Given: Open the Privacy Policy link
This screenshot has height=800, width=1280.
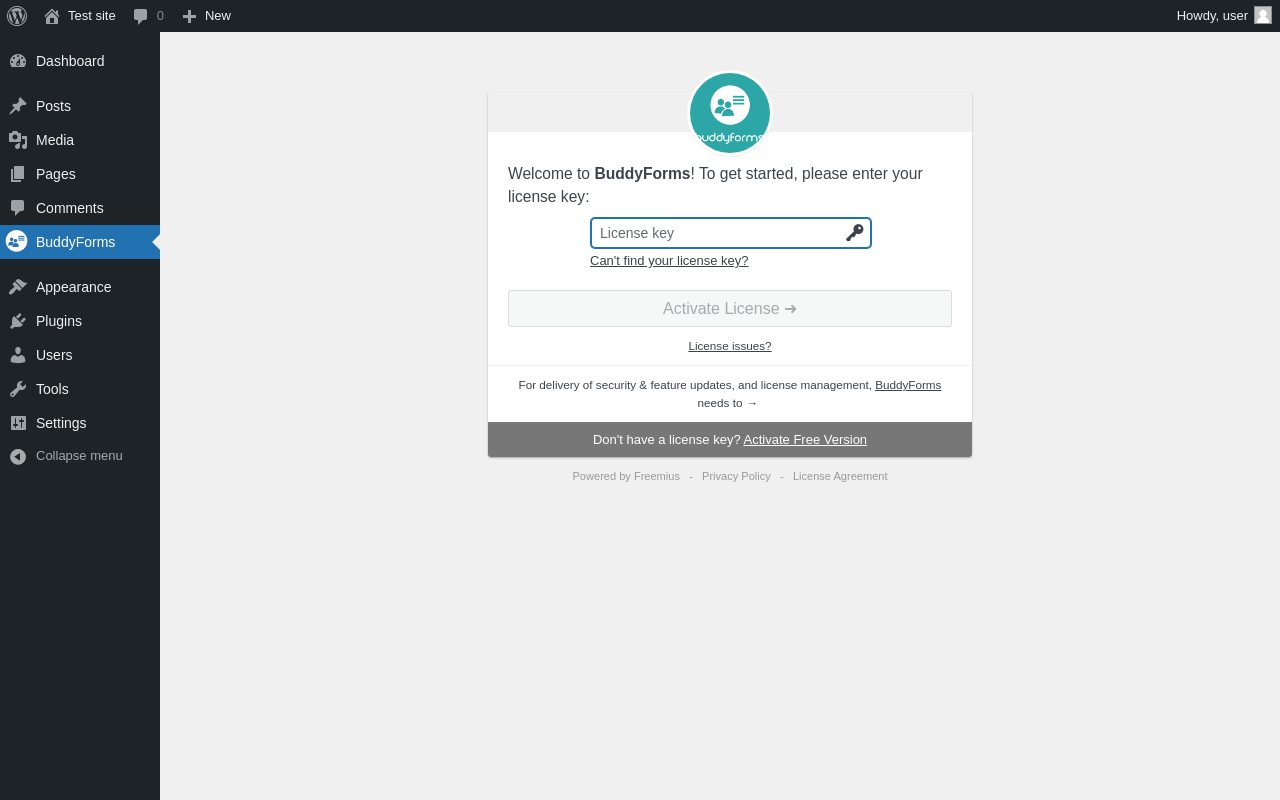Looking at the screenshot, I should click(736, 476).
